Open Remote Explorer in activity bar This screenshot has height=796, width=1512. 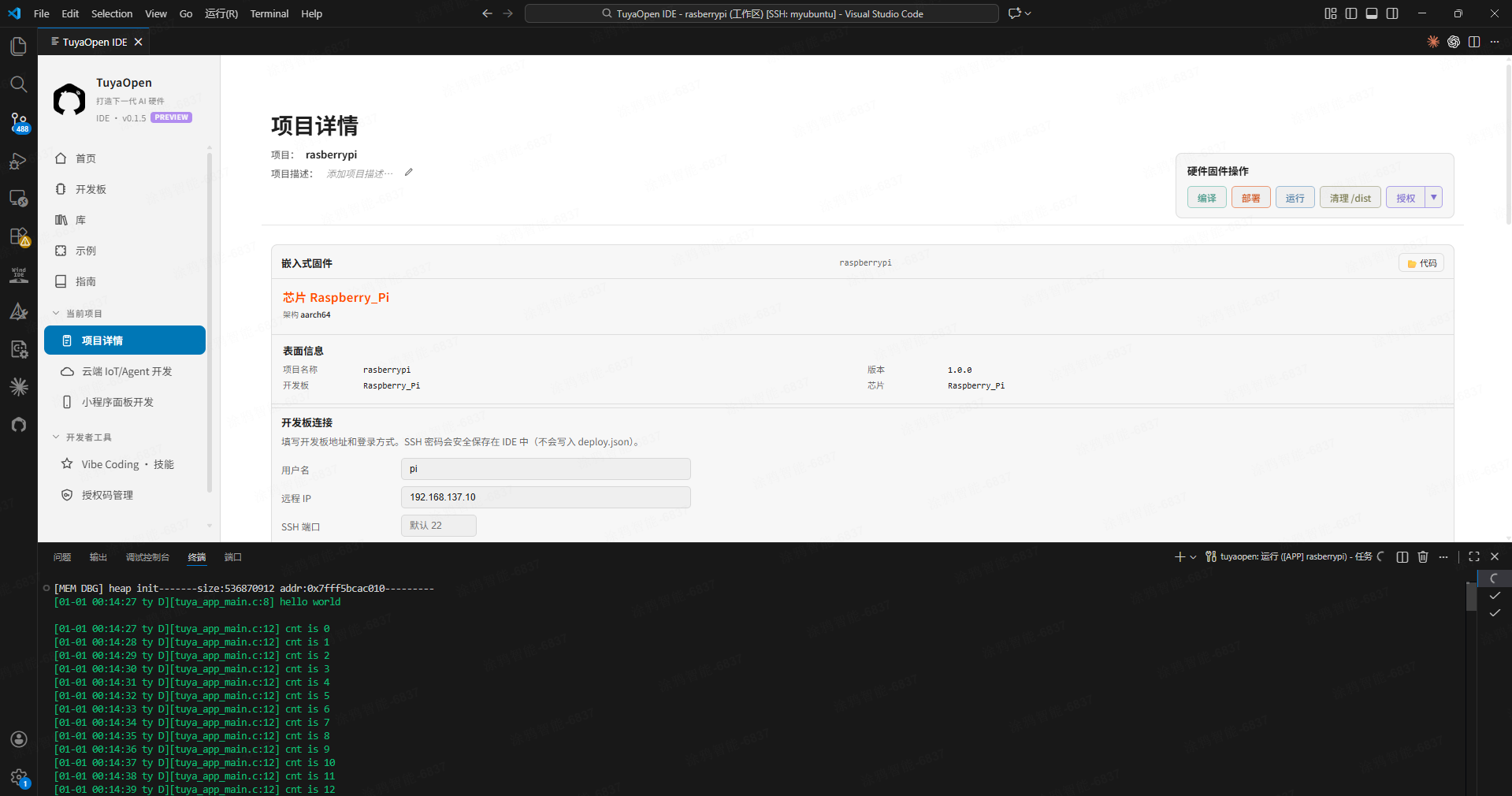click(x=18, y=199)
